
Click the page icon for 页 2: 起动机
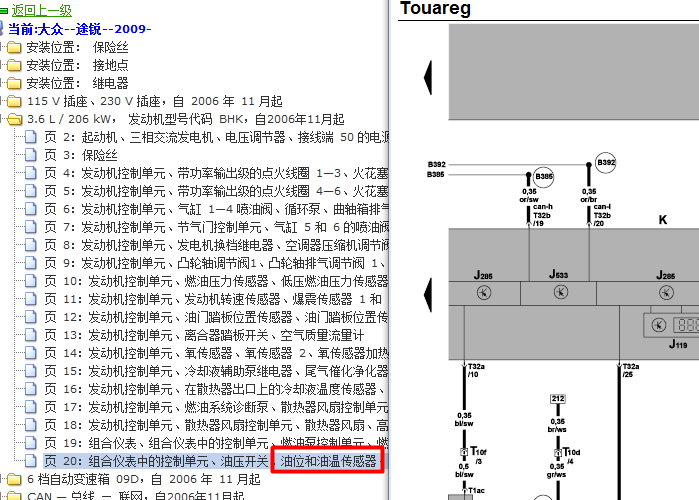pyautogui.click(x=31, y=137)
